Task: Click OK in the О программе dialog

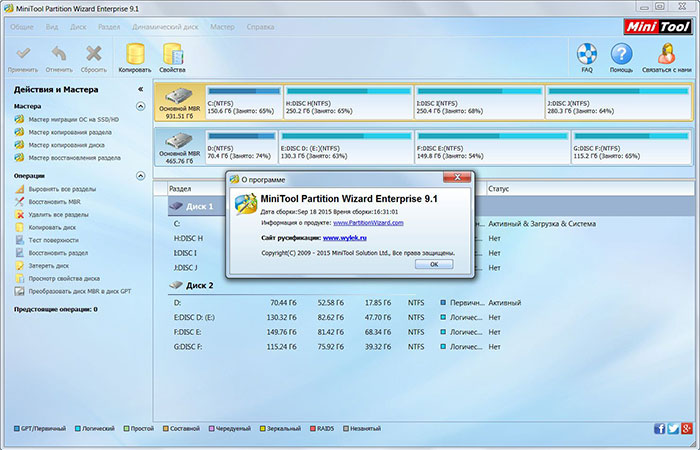Action: [434, 264]
